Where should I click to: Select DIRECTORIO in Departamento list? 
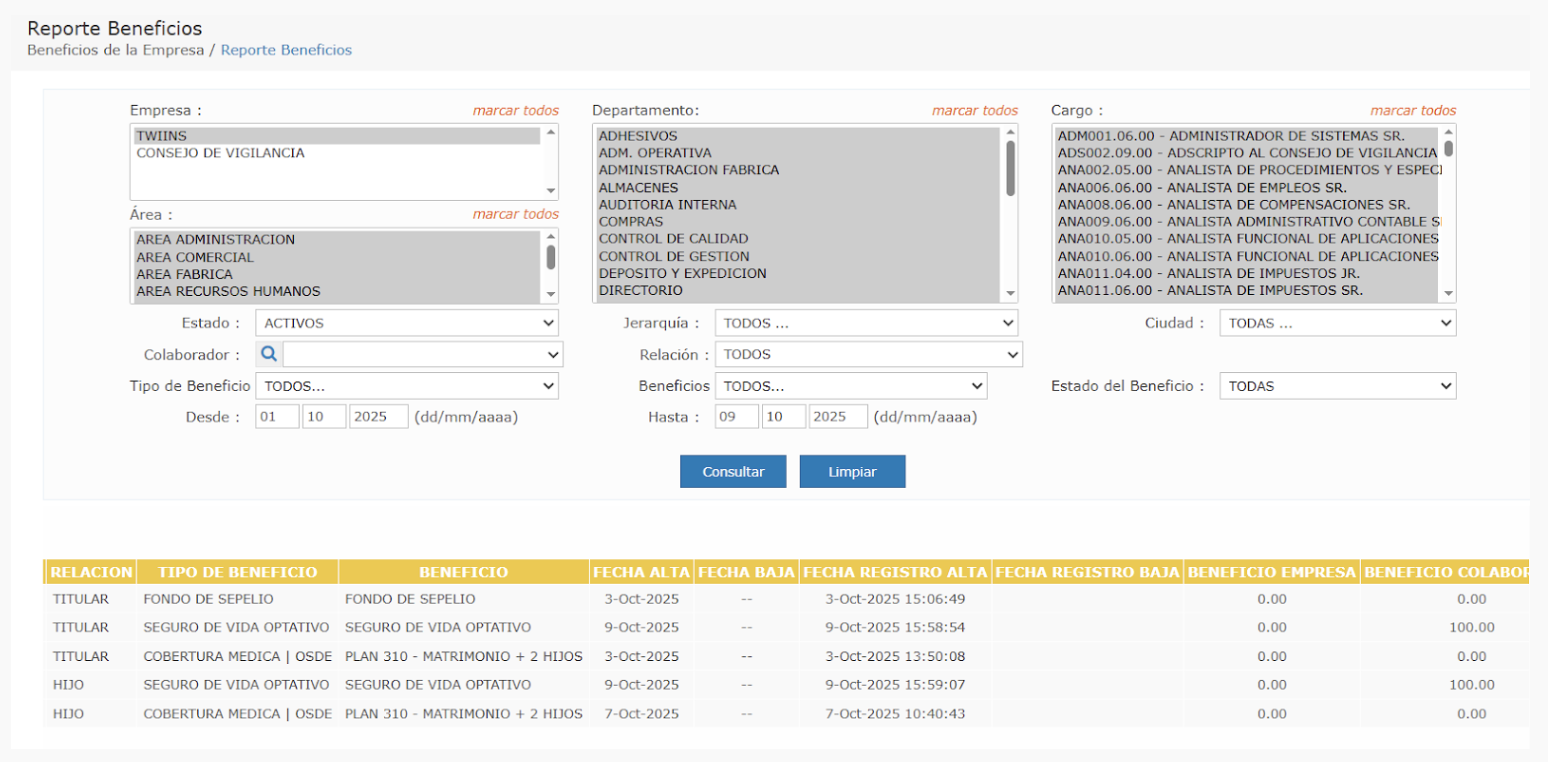tap(798, 290)
